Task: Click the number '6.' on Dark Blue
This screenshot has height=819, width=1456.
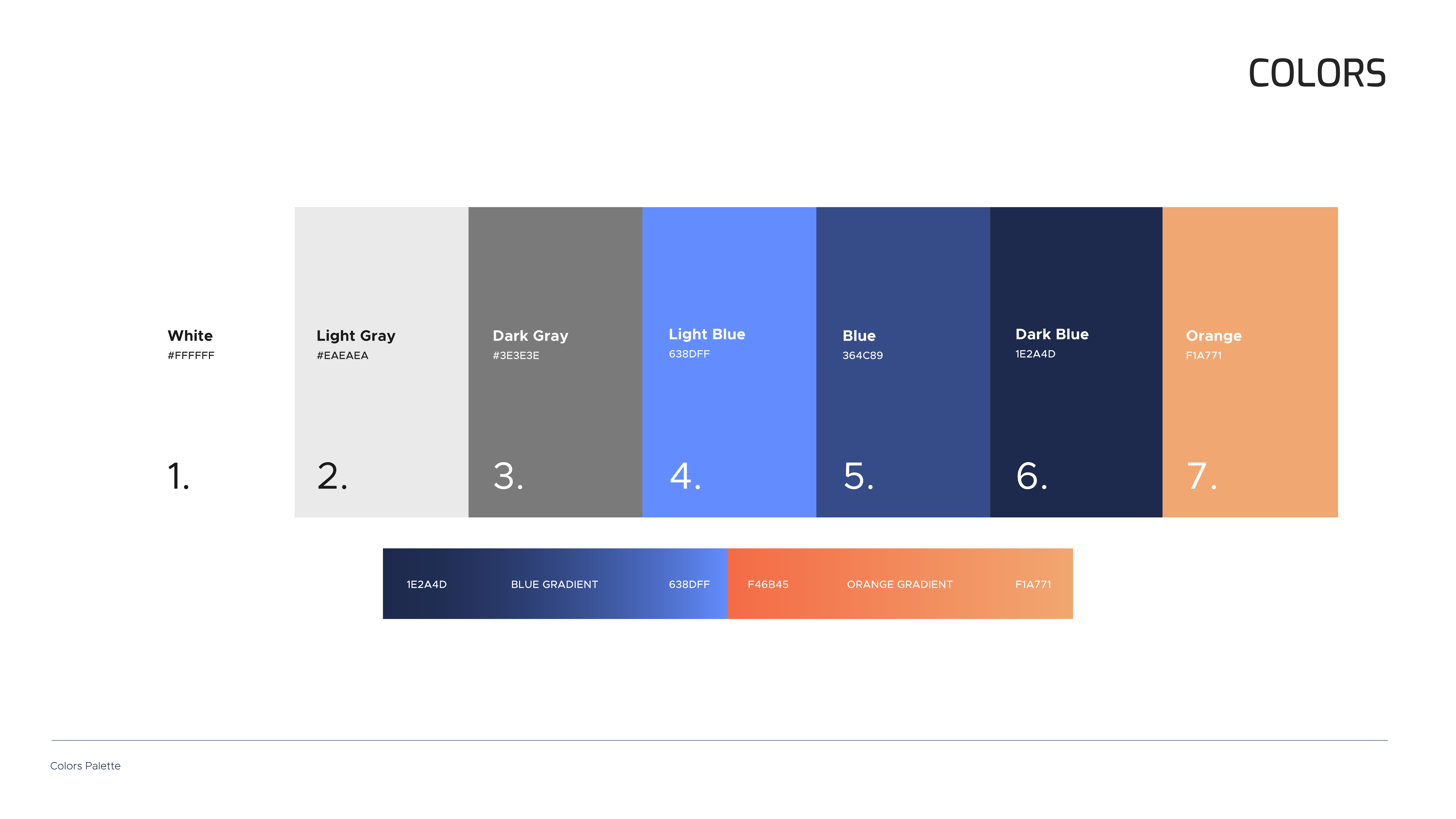Action: click(x=1032, y=476)
